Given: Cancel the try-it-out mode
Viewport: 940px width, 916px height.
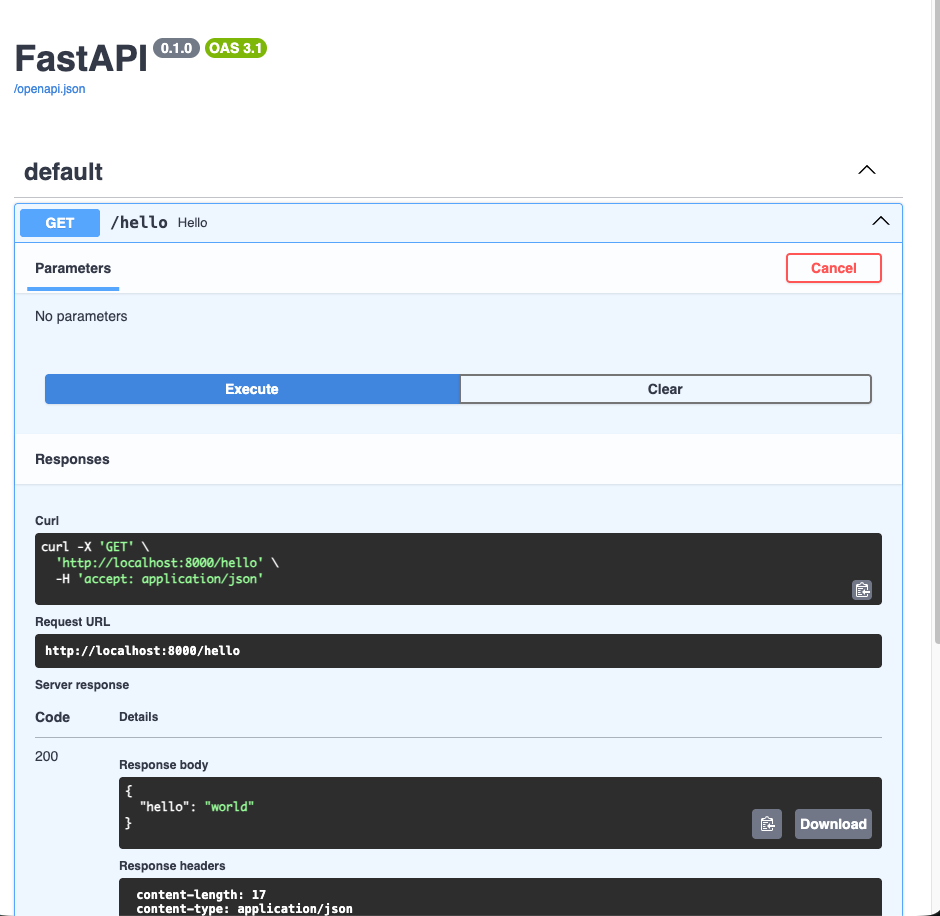Looking at the screenshot, I should coord(833,268).
